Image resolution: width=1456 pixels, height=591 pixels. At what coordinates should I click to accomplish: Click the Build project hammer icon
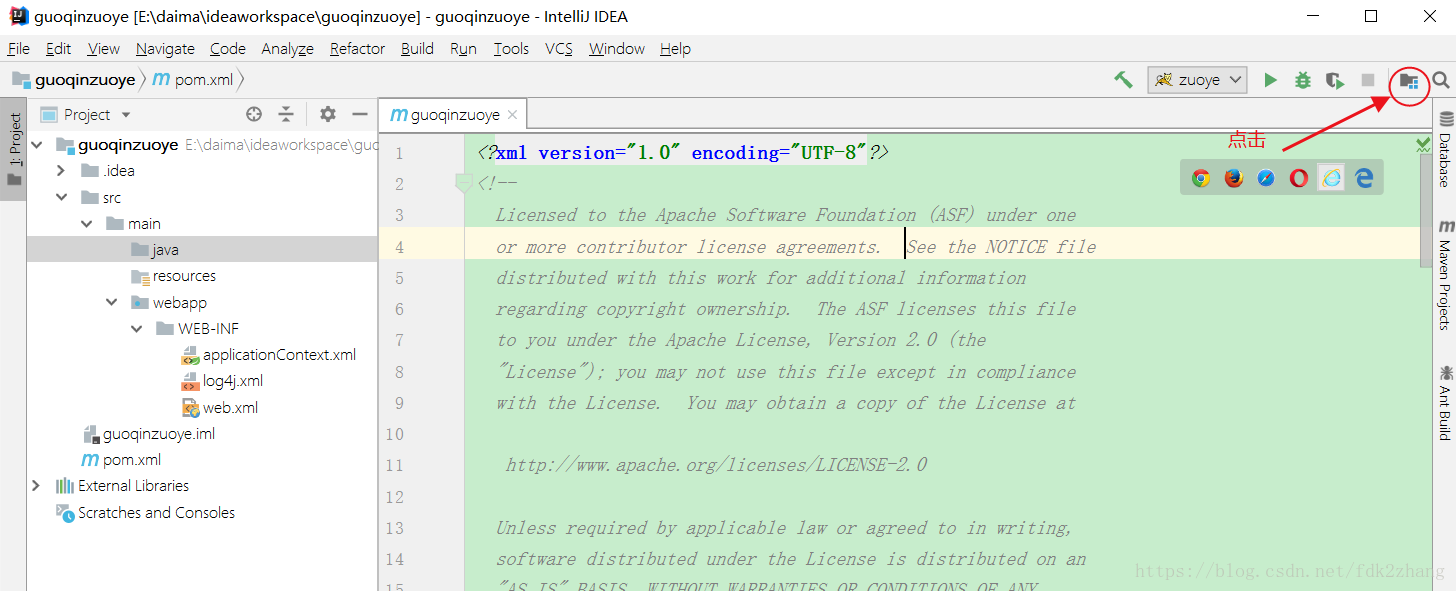tap(1123, 80)
